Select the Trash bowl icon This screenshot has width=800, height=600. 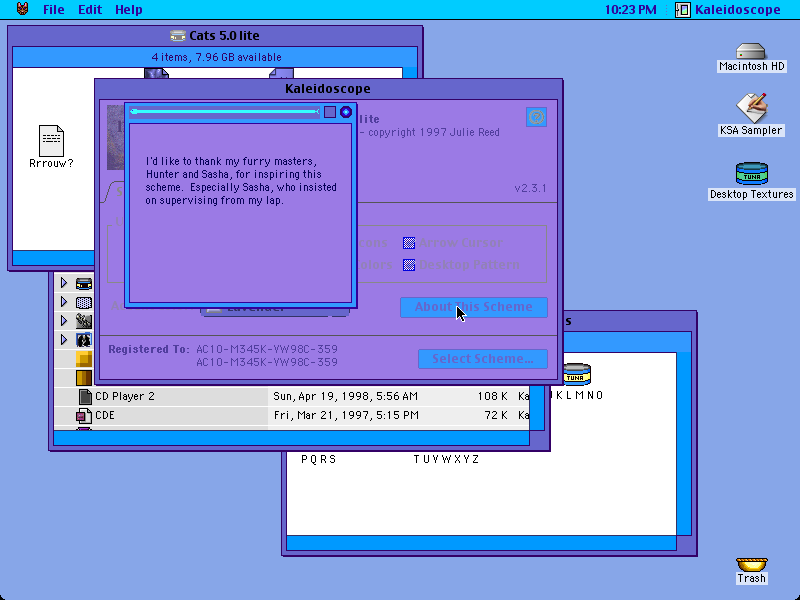click(x=752, y=565)
